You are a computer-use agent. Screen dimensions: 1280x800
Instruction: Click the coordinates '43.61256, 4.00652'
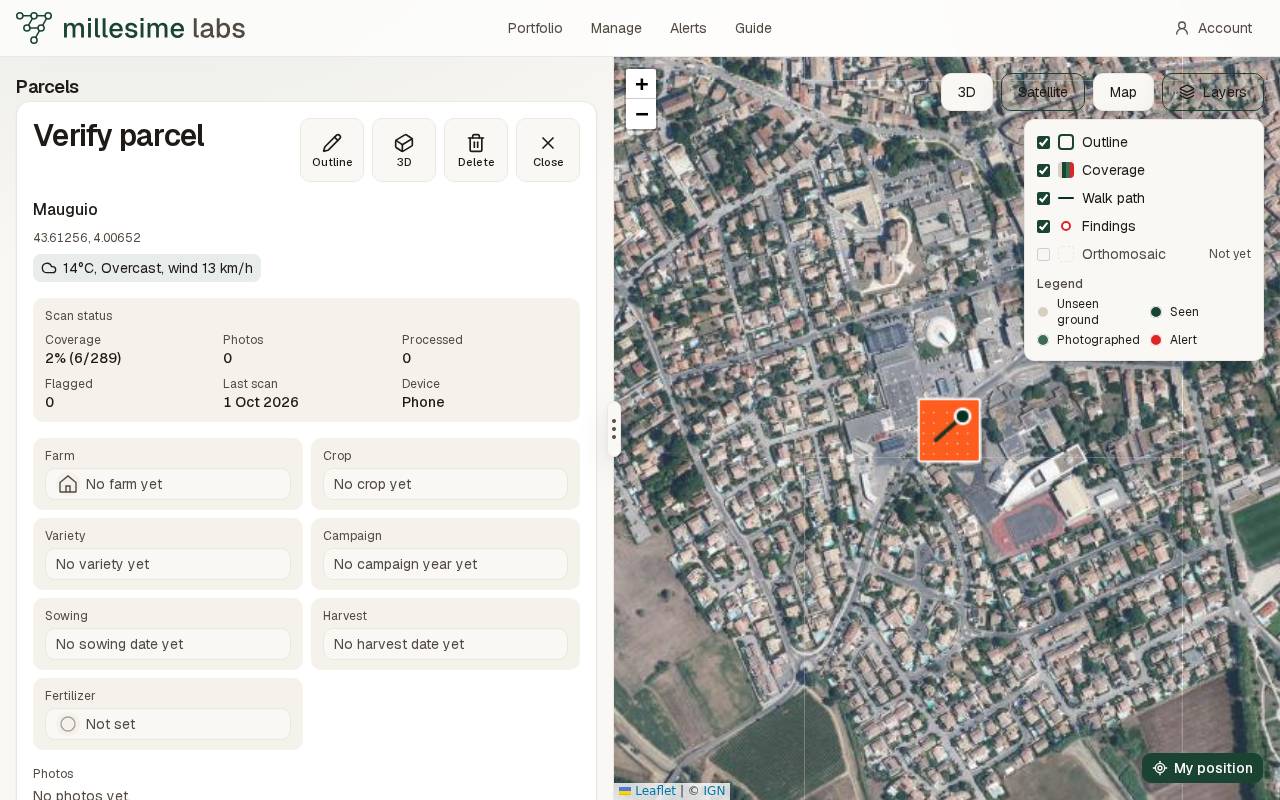pyautogui.click(x=87, y=238)
